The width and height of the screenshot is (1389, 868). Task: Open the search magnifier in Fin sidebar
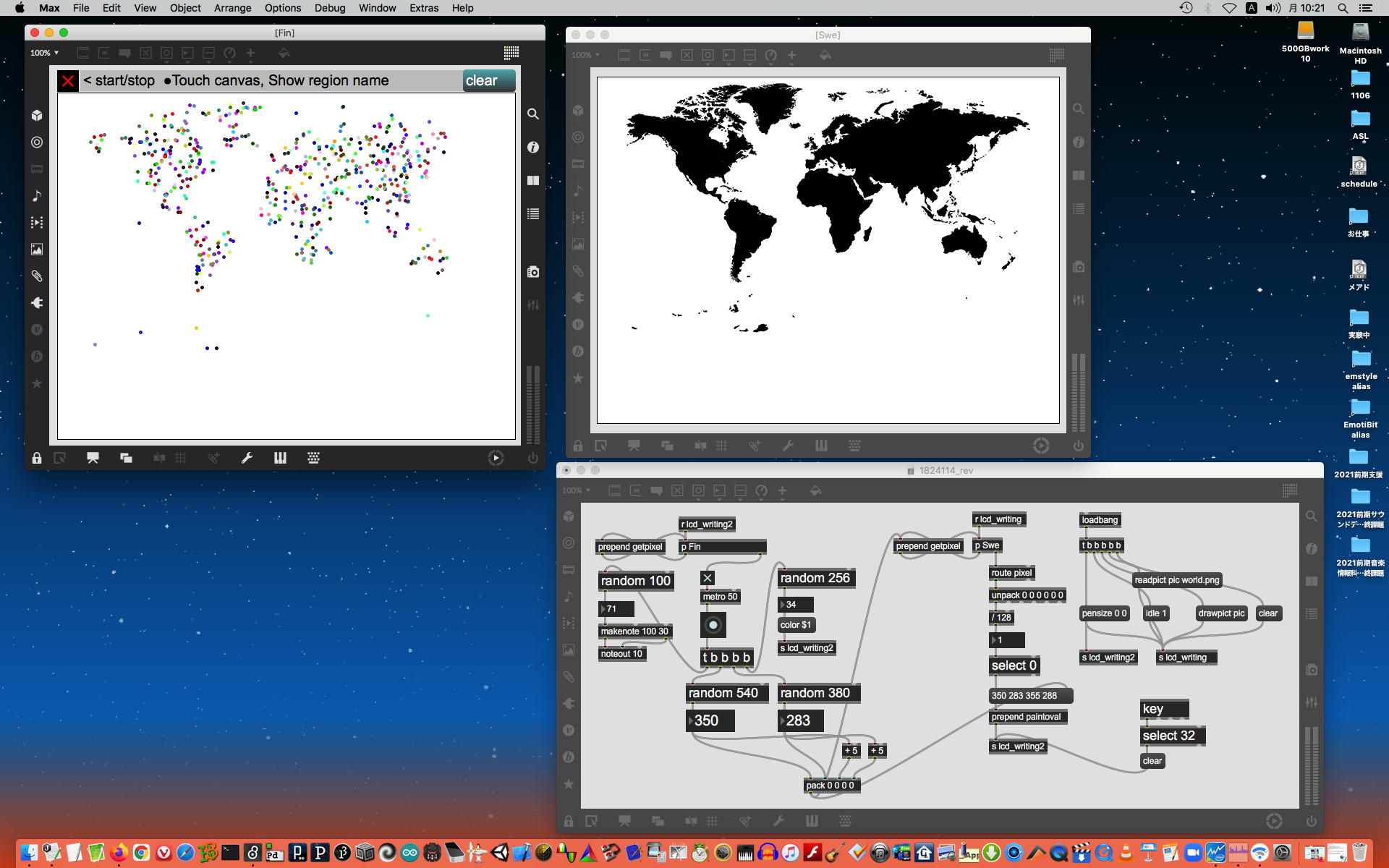[x=533, y=114]
